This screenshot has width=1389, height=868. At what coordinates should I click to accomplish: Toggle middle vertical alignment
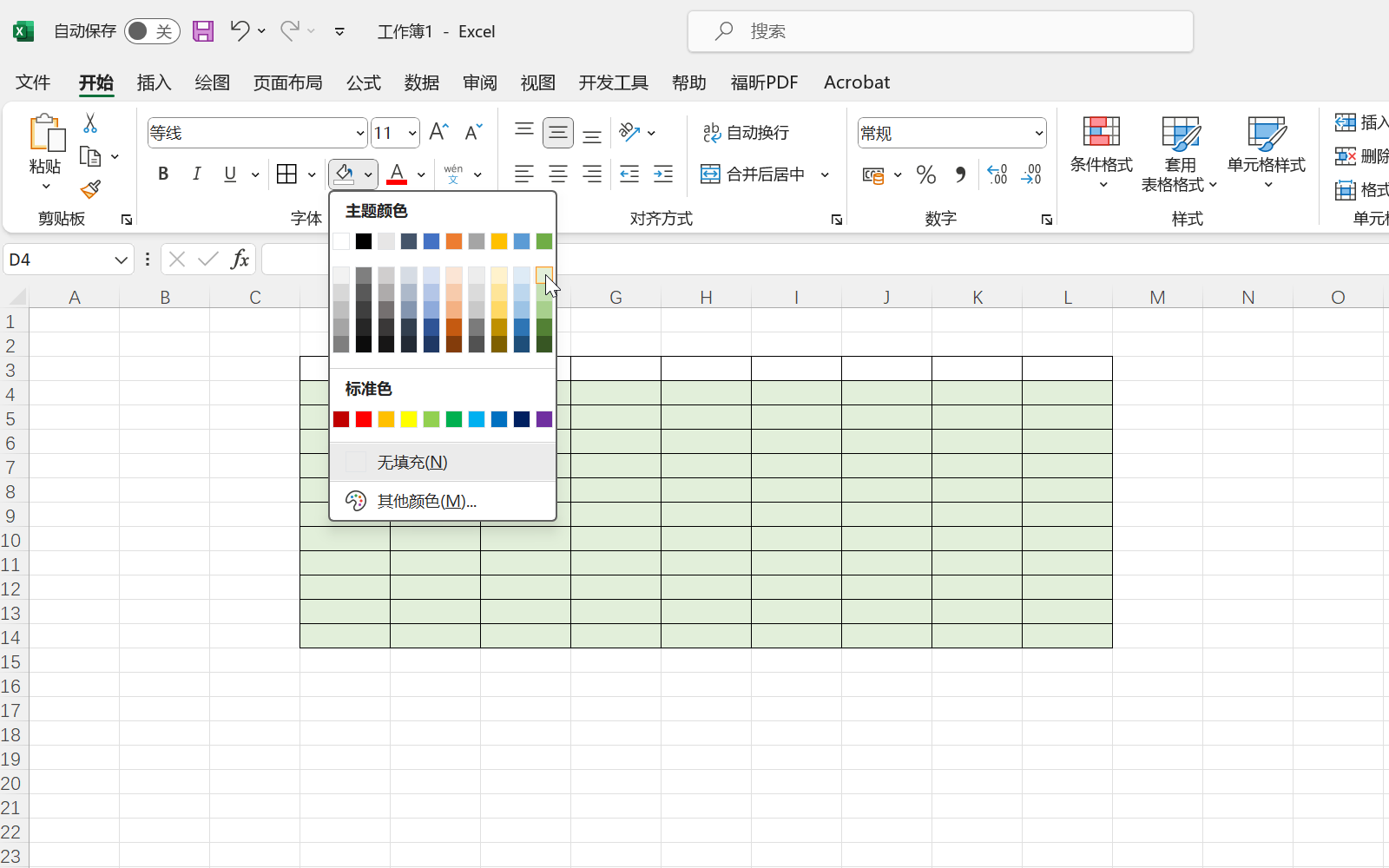tap(558, 132)
